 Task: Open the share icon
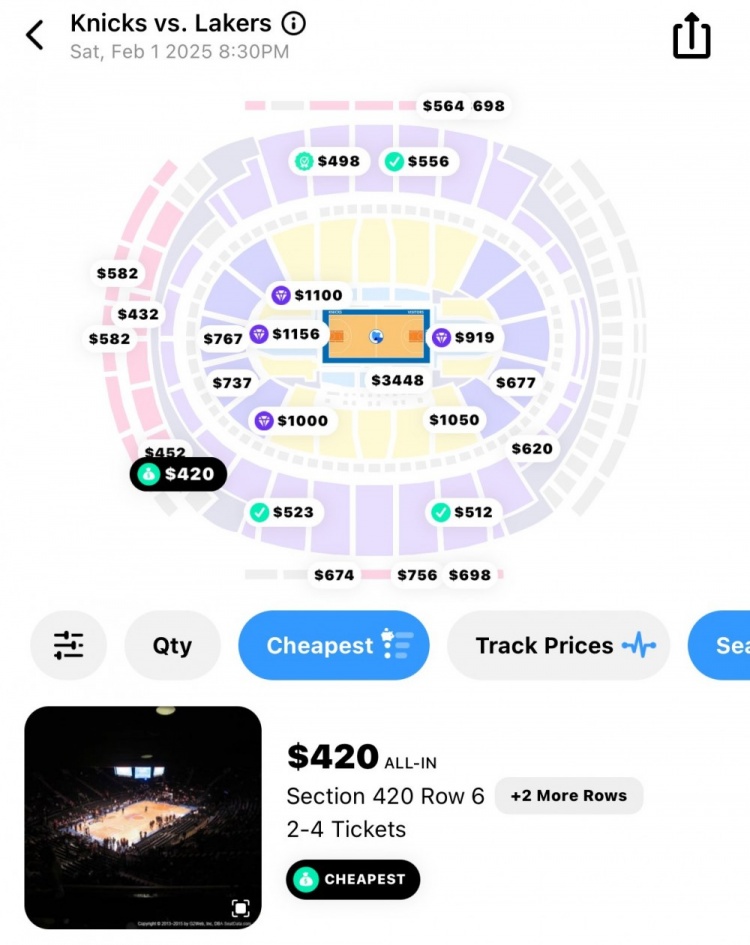pos(691,37)
